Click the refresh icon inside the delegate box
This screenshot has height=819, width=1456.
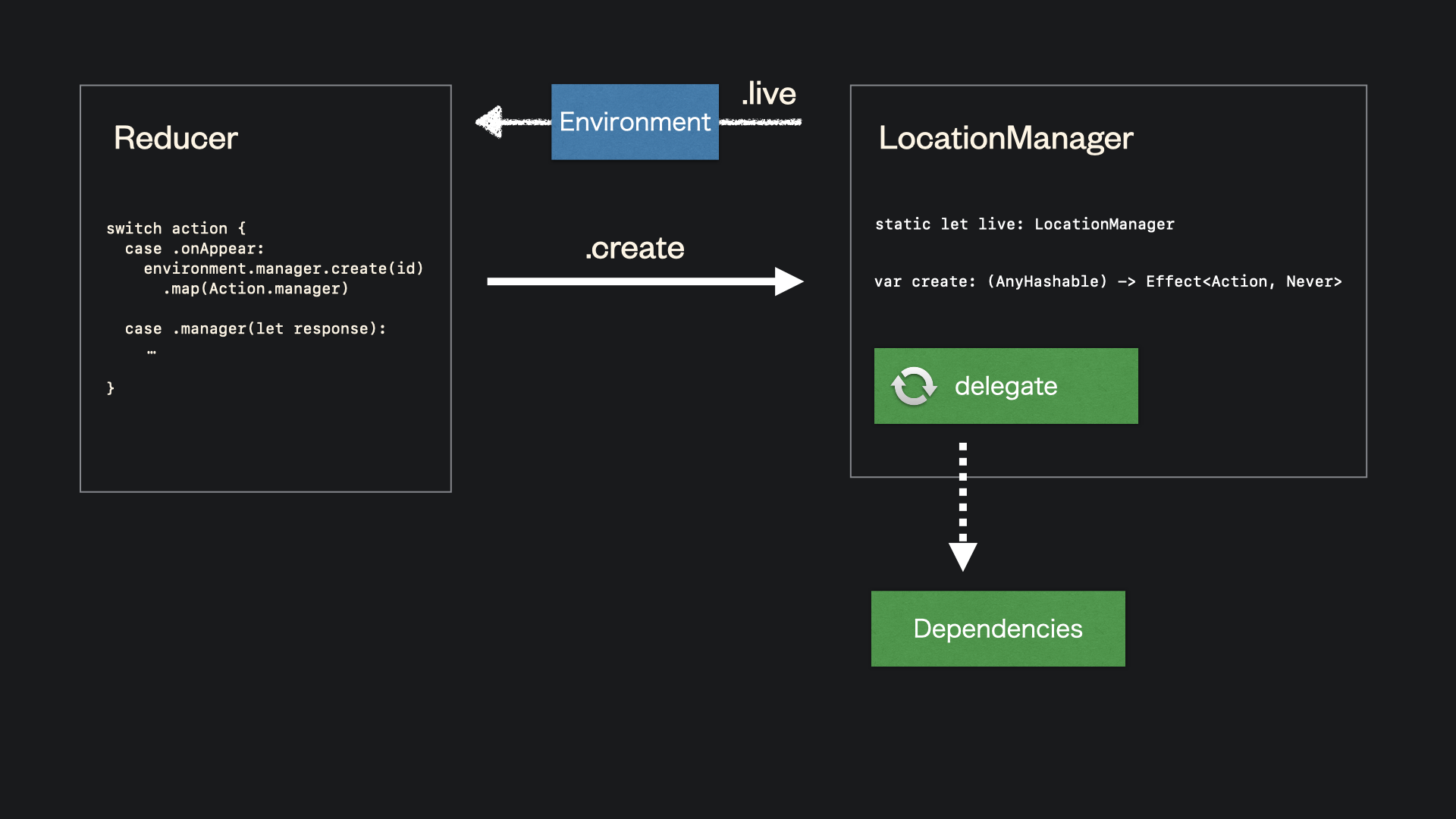[x=914, y=385]
